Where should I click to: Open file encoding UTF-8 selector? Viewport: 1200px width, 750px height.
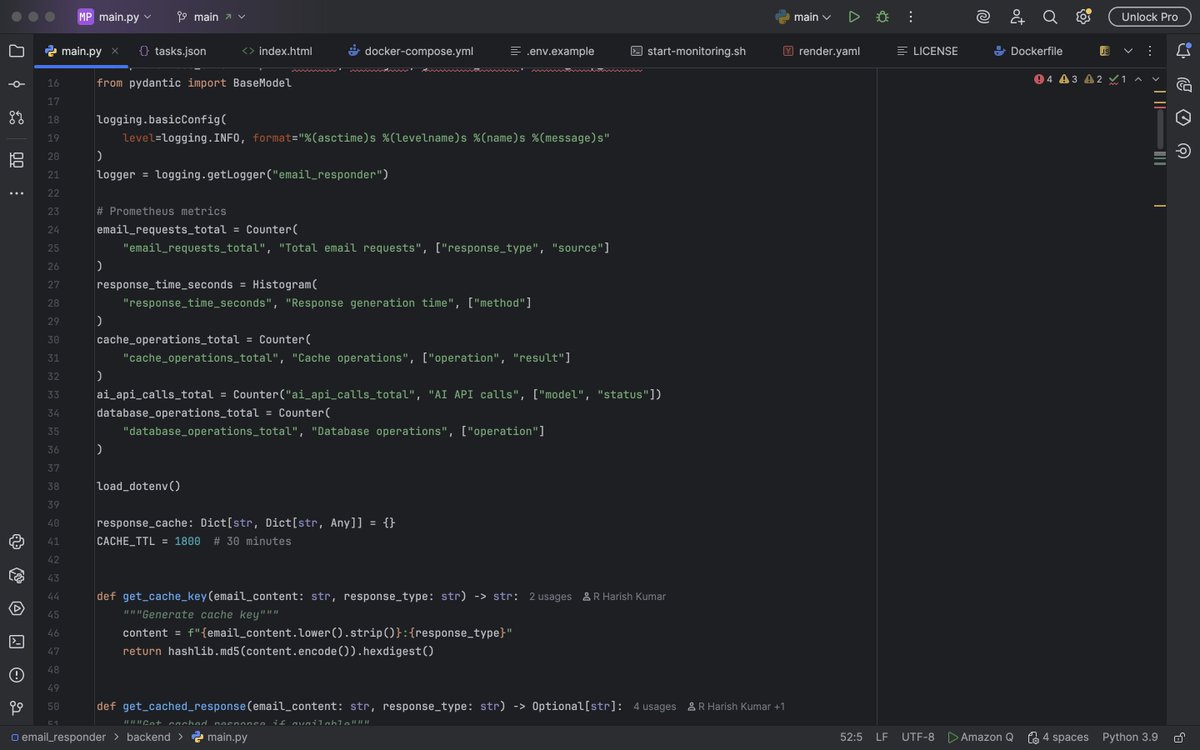pyautogui.click(x=918, y=737)
